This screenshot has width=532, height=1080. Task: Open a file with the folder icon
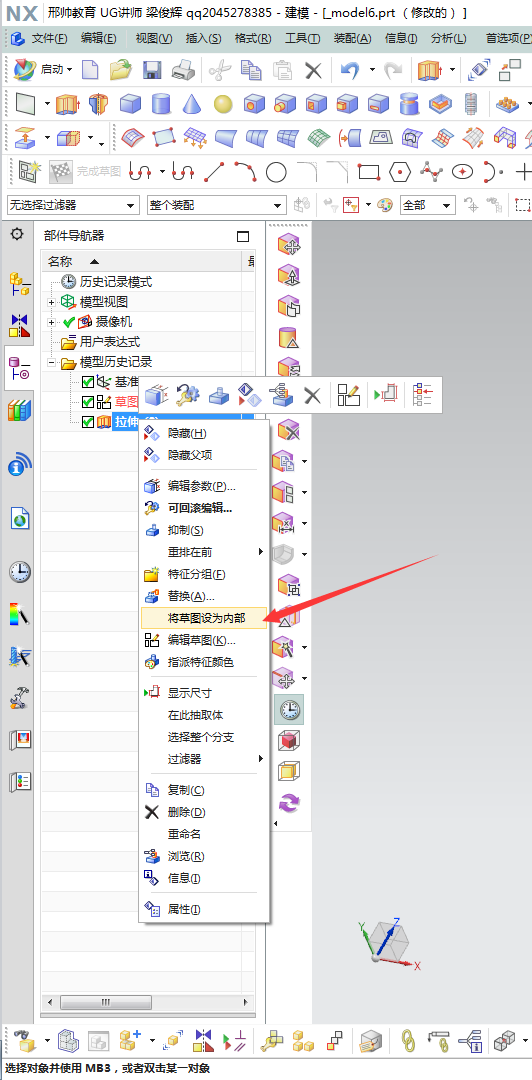[x=121, y=70]
